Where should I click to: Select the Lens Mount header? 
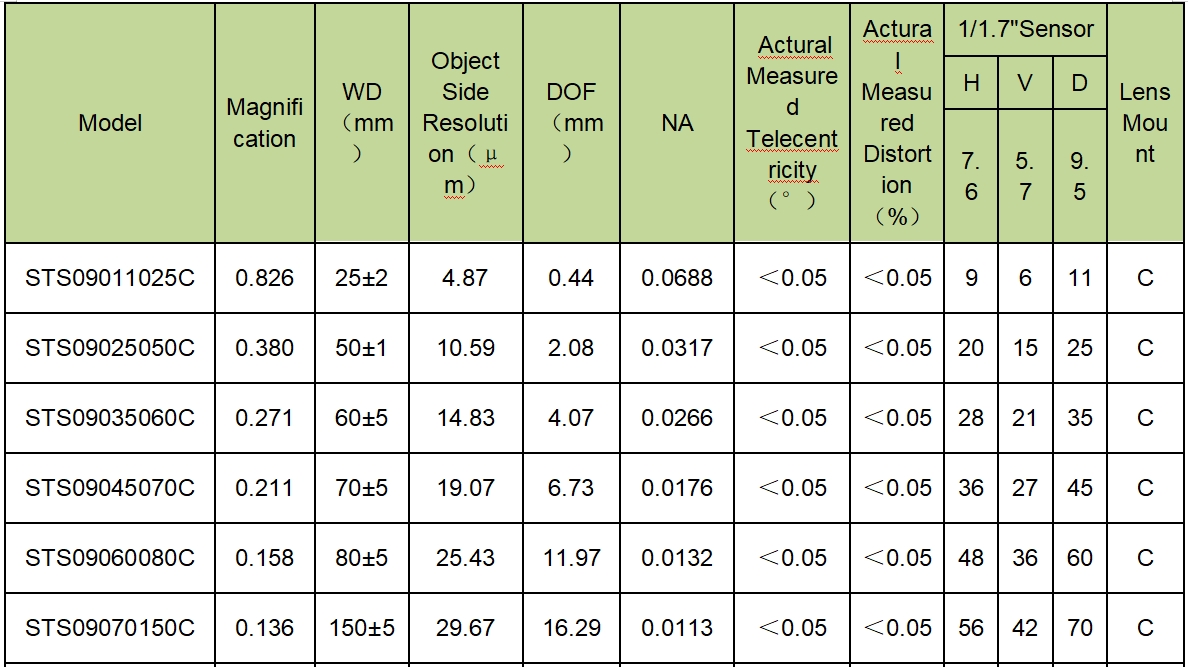(1144, 123)
